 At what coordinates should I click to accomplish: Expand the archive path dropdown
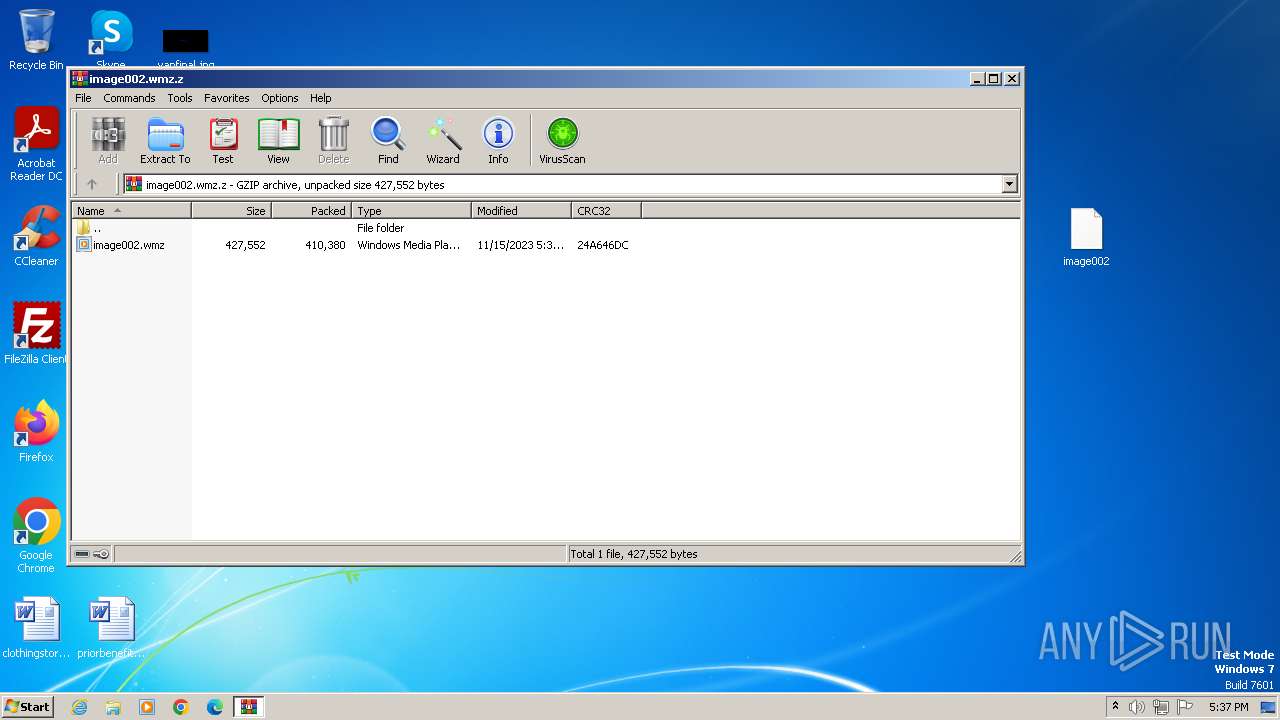1009,184
